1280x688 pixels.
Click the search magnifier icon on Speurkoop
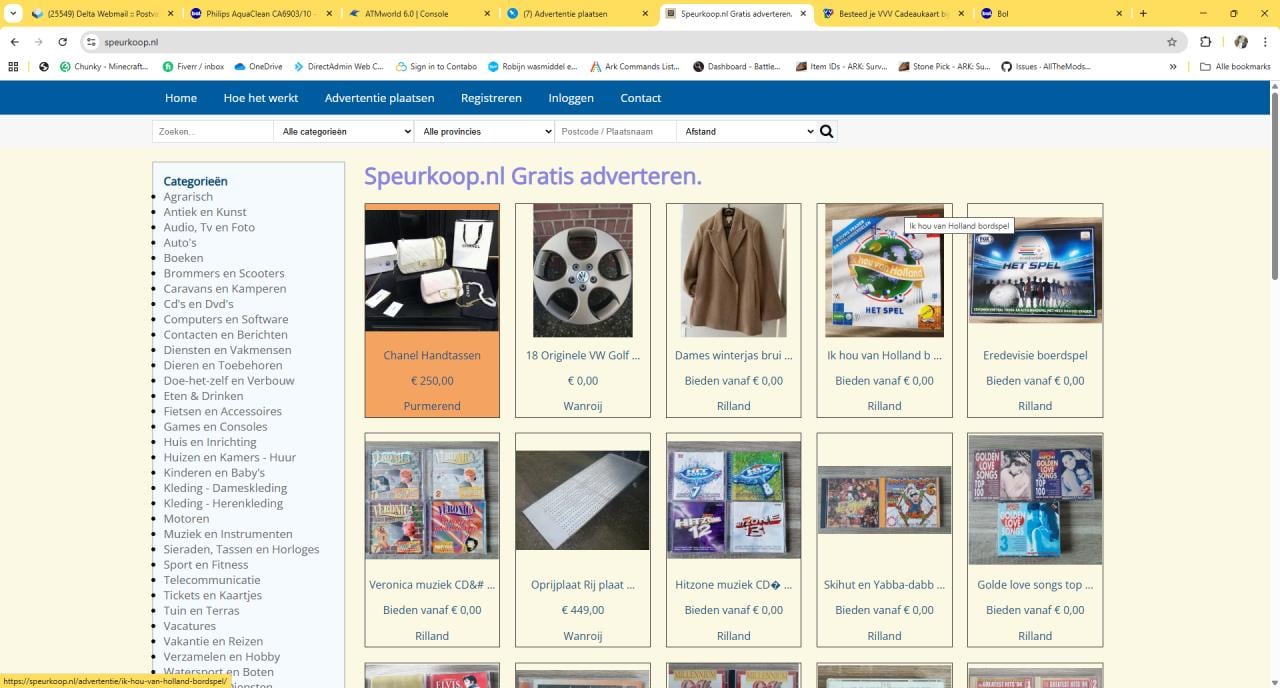[x=826, y=131]
